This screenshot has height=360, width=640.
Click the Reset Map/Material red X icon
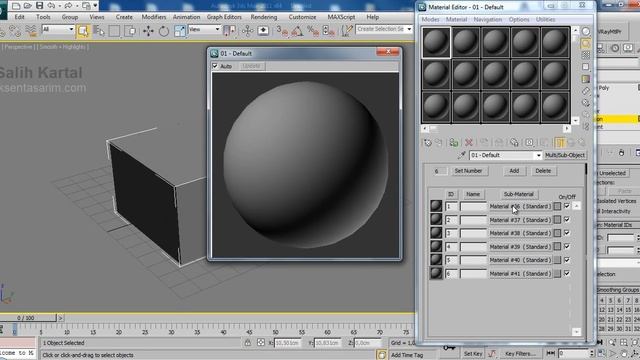[469, 142]
